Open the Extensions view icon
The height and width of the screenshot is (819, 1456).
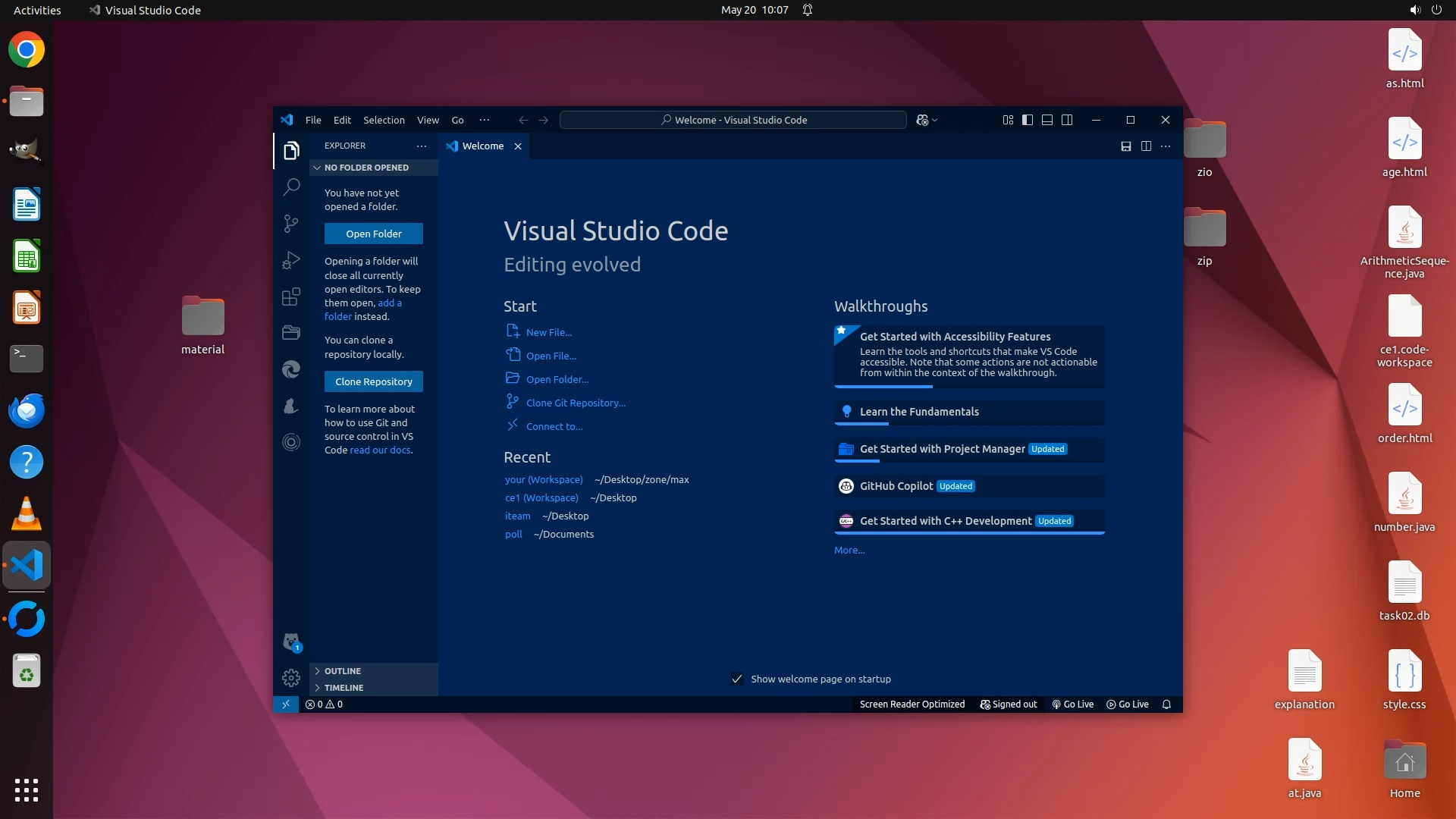point(291,297)
